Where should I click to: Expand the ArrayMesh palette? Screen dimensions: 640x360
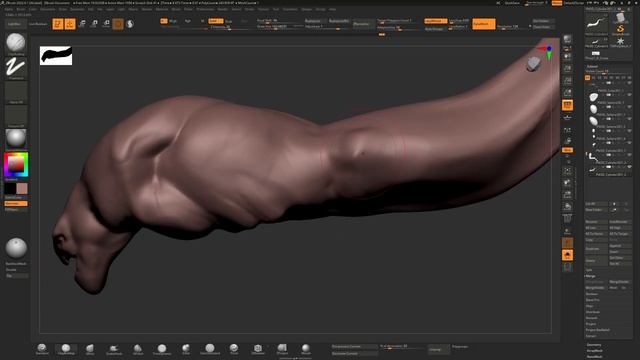pos(595,351)
